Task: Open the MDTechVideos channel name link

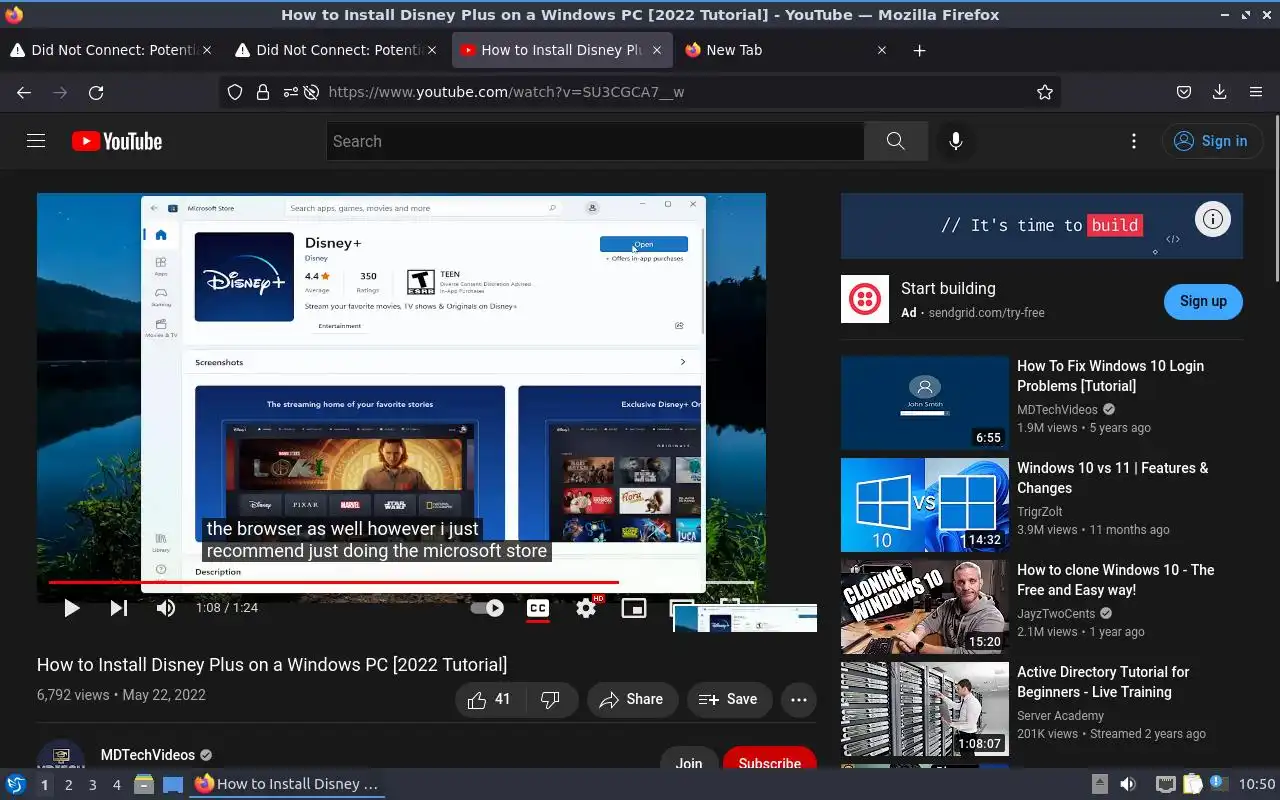Action: pos(148,756)
